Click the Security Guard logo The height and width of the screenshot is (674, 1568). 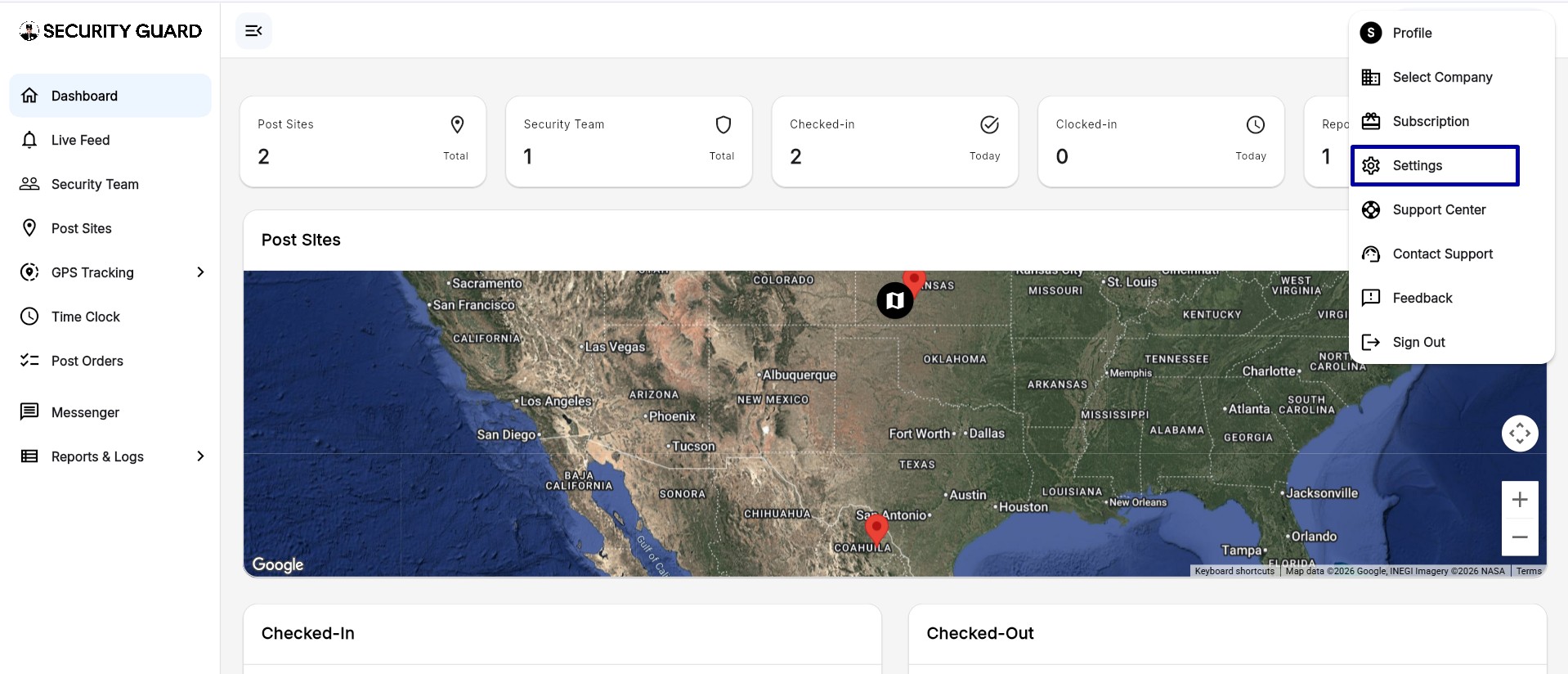pos(110,31)
